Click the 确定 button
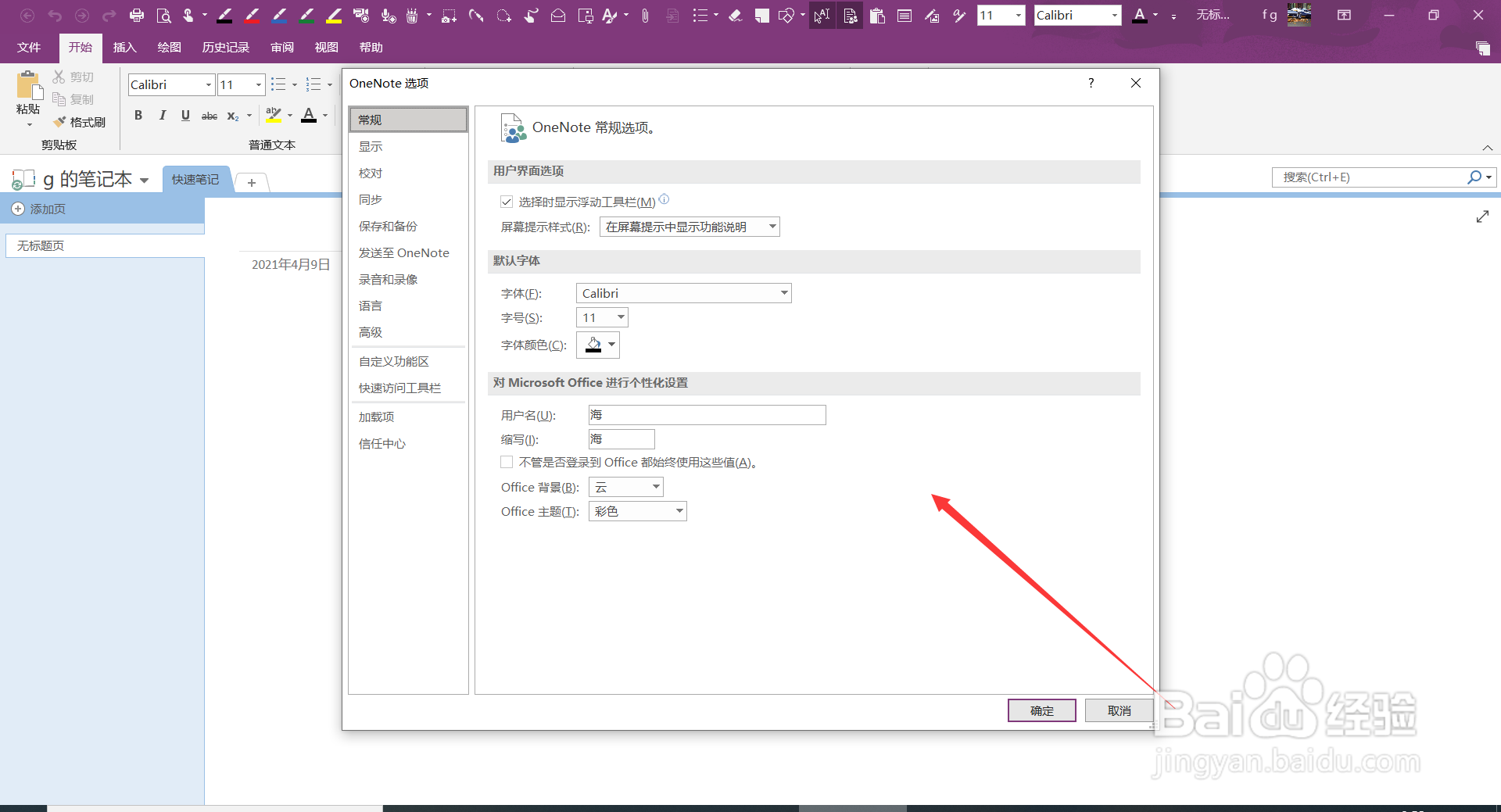Image resolution: width=1501 pixels, height=812 pixels. [1041, 710]
